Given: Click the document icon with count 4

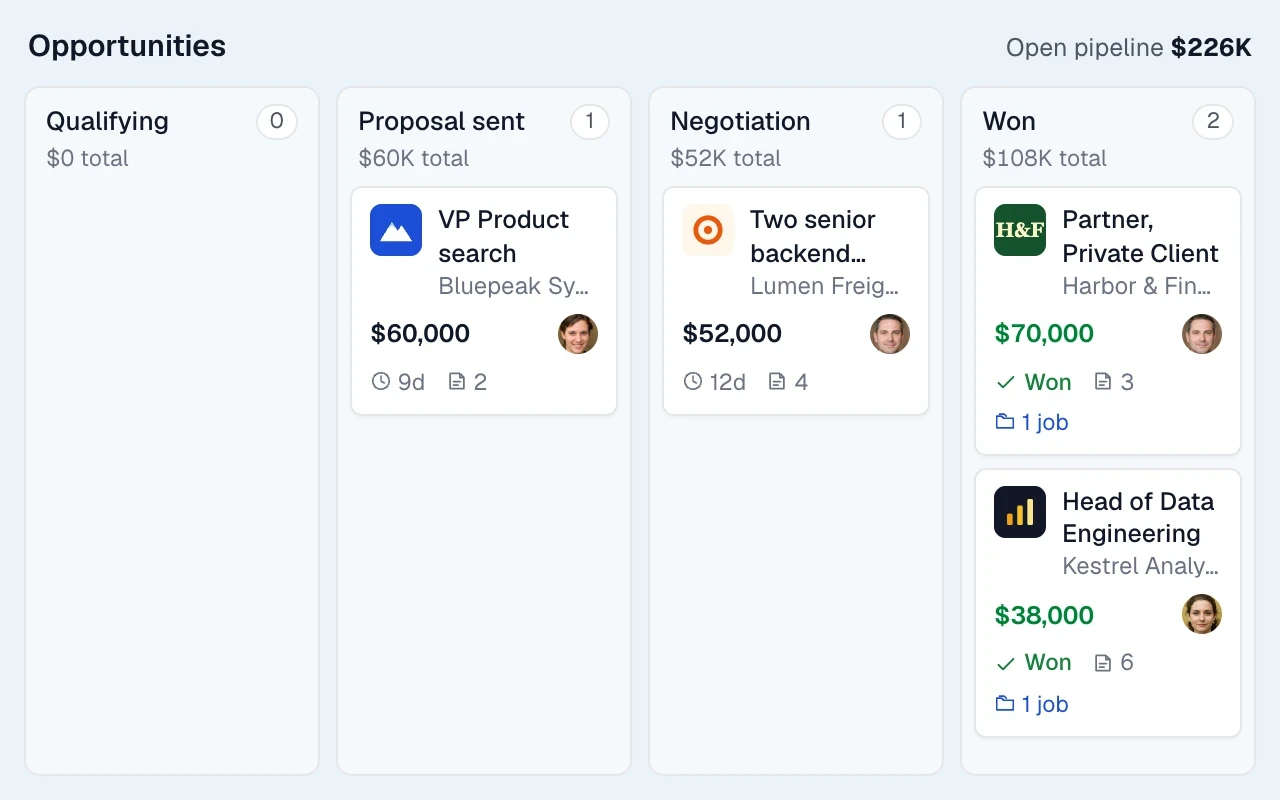Looking at the screenshot, I should (x=777, y=381).
